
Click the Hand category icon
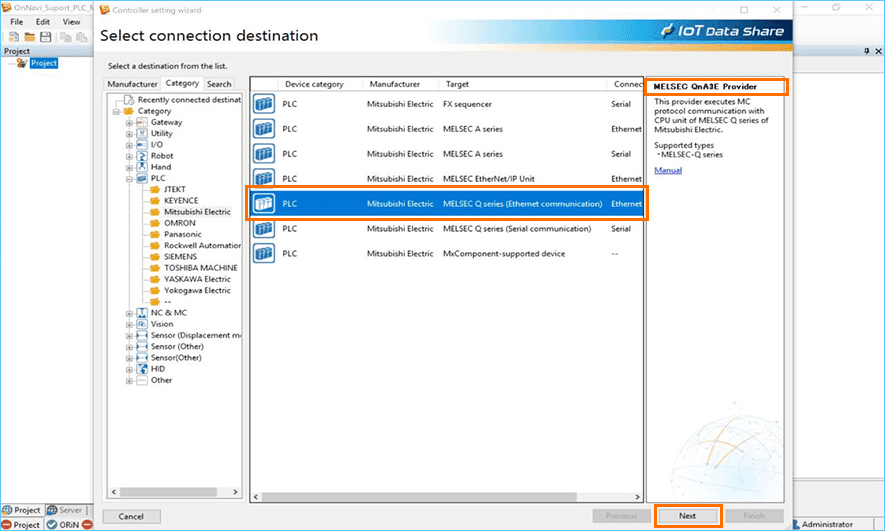click(142, 167)
